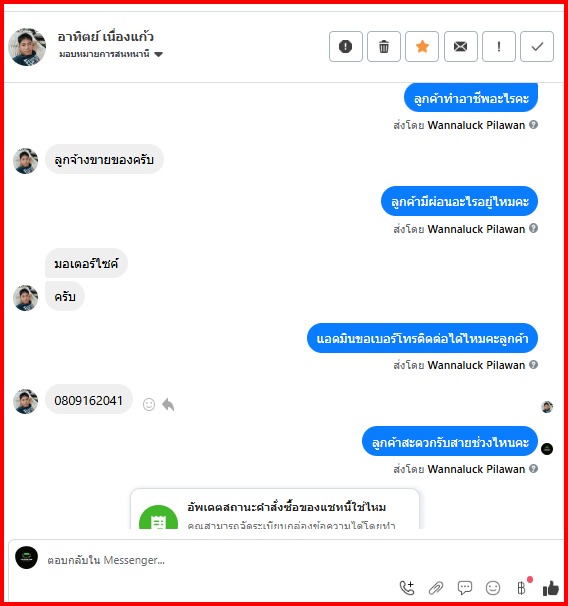This screenshot has width=568, height=606.
Task: Open the Baht payment request icon
Action: pyautogui.click(x=522, y=588)
